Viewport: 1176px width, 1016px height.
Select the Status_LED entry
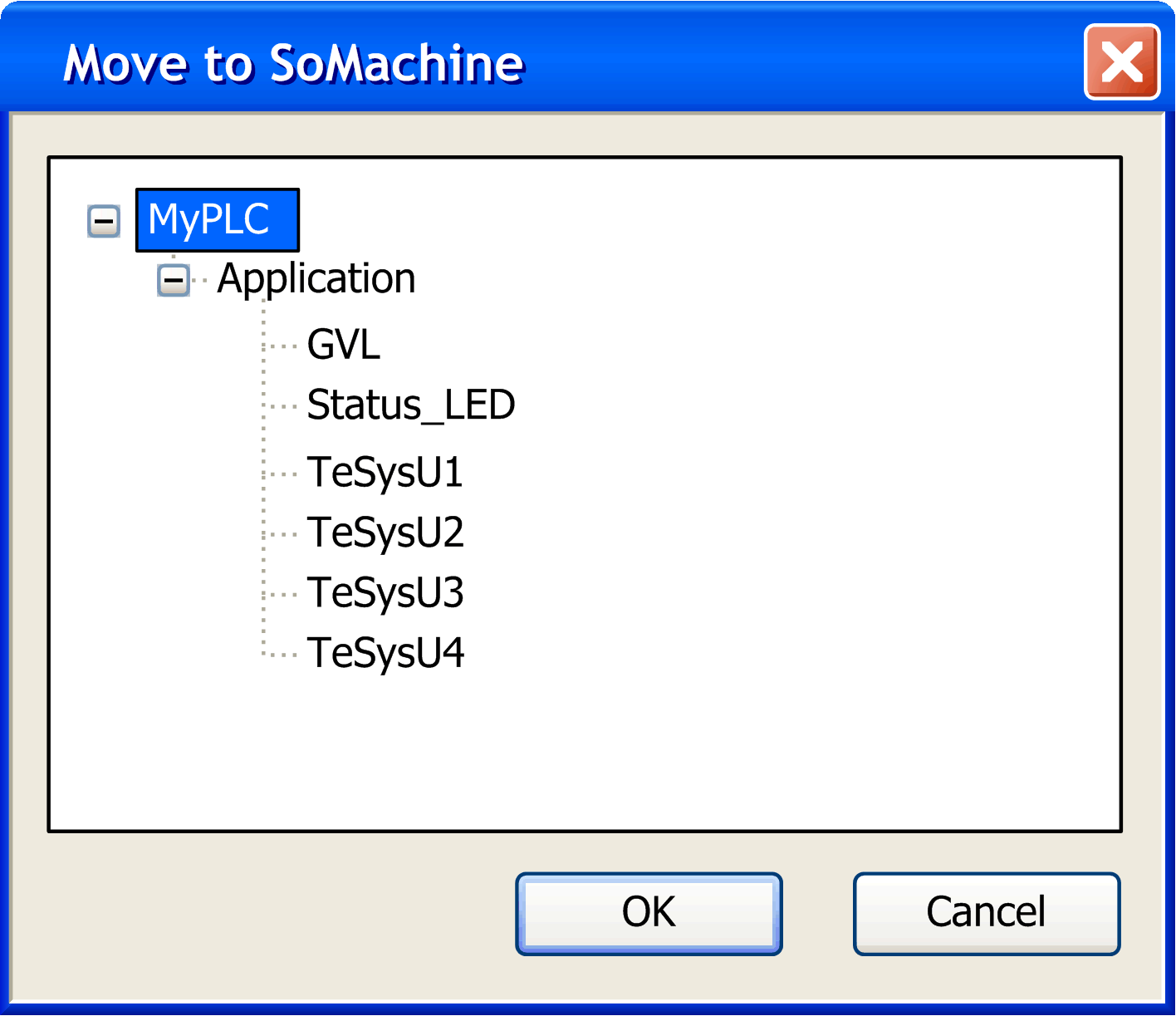(x=411, y=405)
